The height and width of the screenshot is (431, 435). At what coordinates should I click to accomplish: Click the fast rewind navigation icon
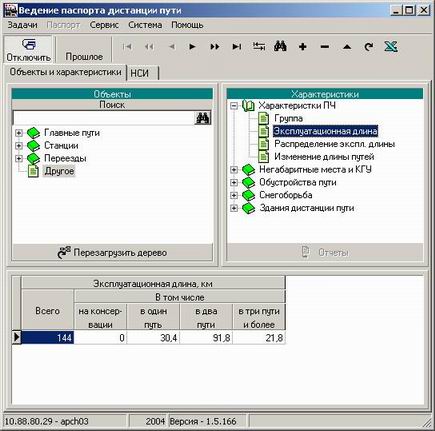pos(149,47)
